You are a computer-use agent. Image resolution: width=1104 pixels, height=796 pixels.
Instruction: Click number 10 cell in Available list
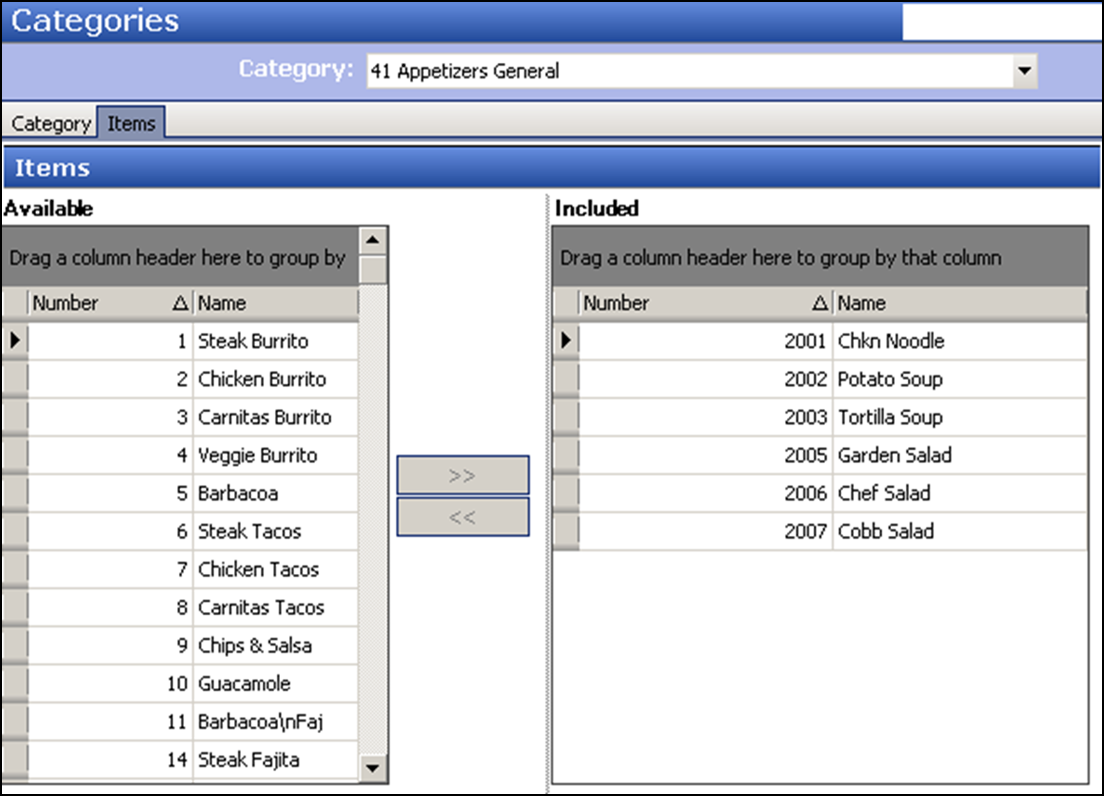(111, 683)
